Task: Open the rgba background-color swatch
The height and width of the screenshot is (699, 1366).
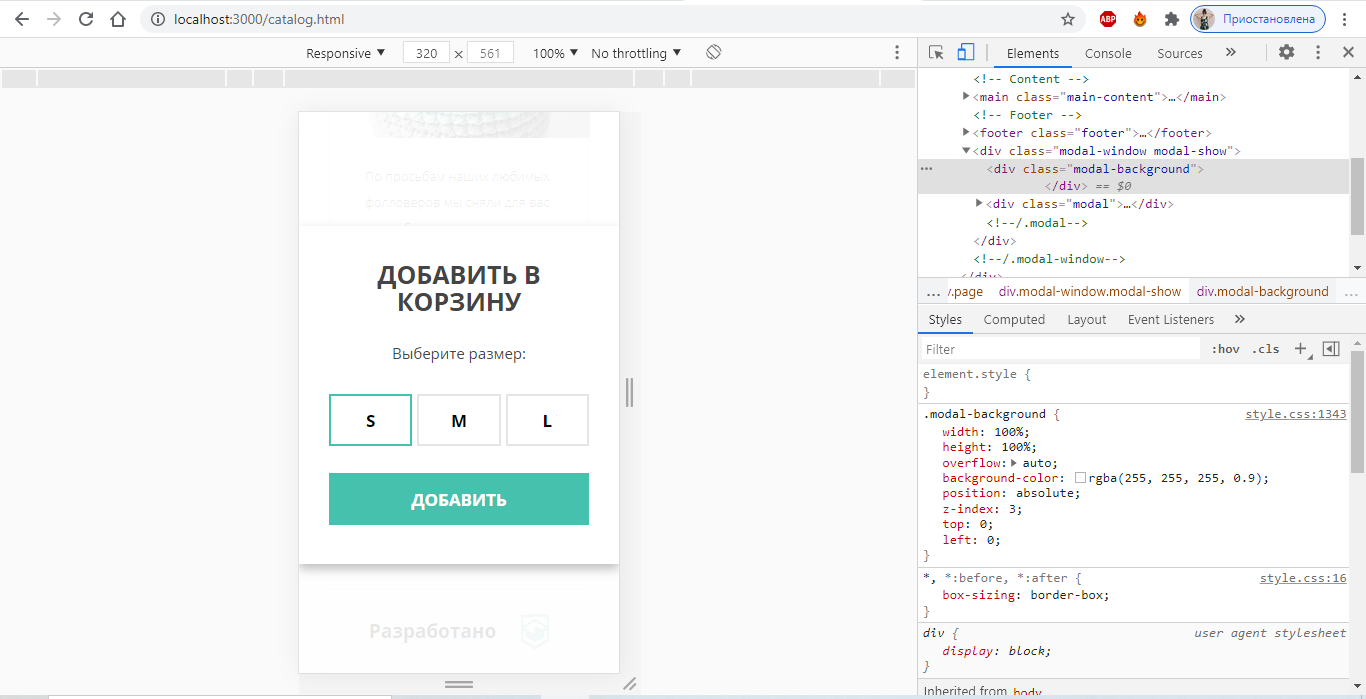Action: pyautogui.click(x=1080, y=478)
